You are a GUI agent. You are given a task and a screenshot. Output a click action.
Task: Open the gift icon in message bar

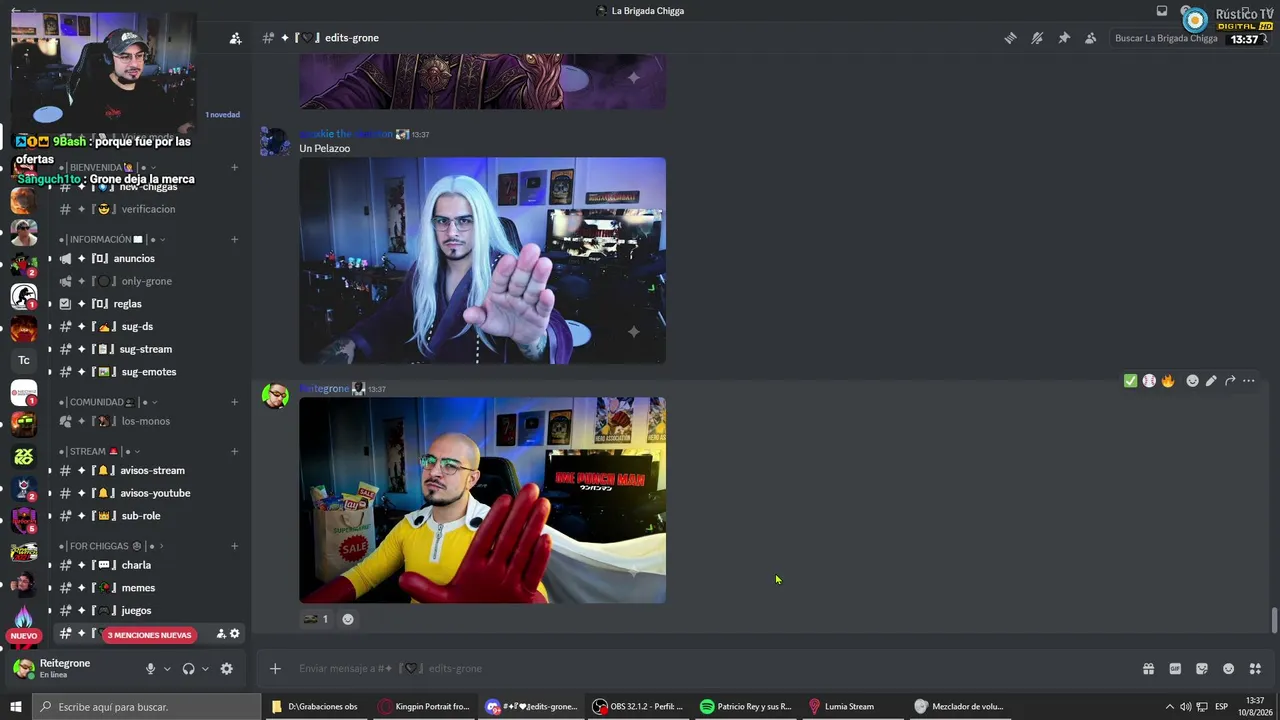pyautogui.click(x=1148, y=669)
